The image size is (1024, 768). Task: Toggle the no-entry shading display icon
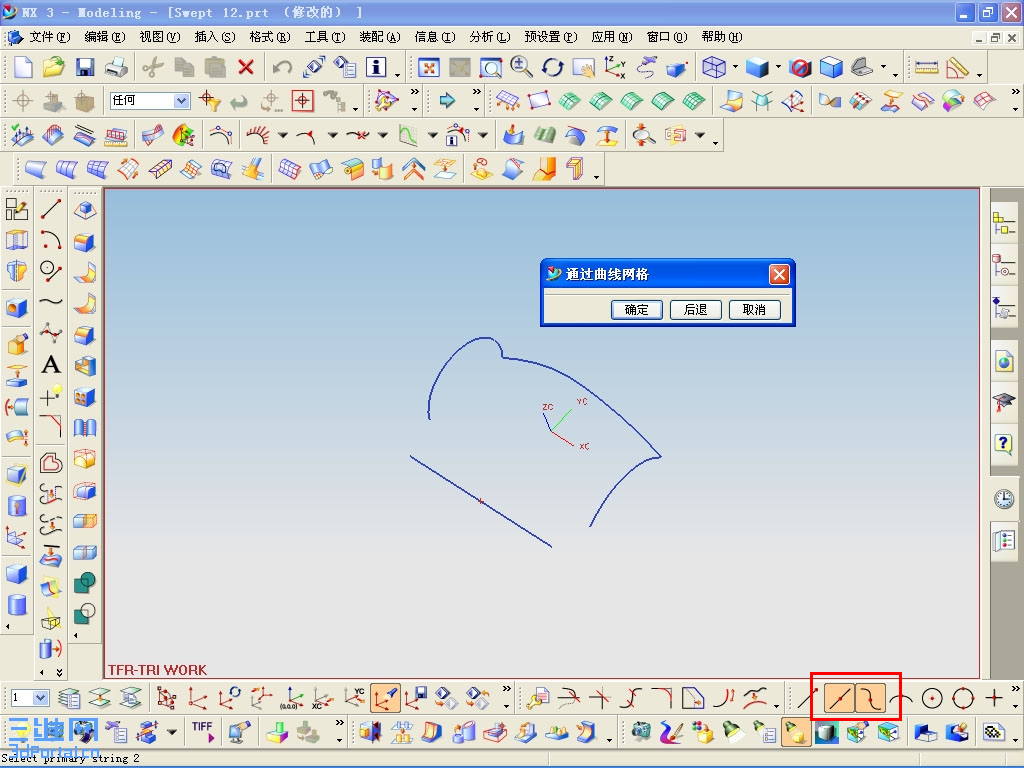(x=799, y=67)
